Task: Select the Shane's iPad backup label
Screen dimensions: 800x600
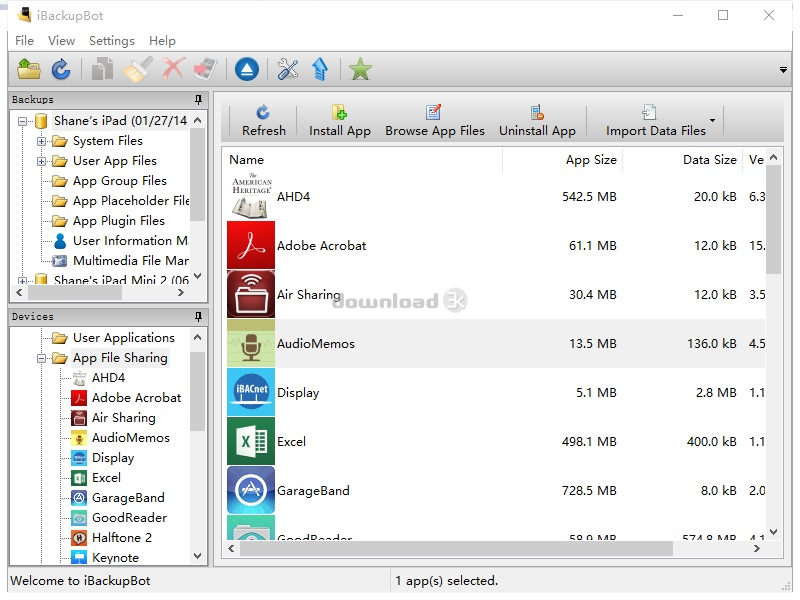Action: tap(120, 121)
